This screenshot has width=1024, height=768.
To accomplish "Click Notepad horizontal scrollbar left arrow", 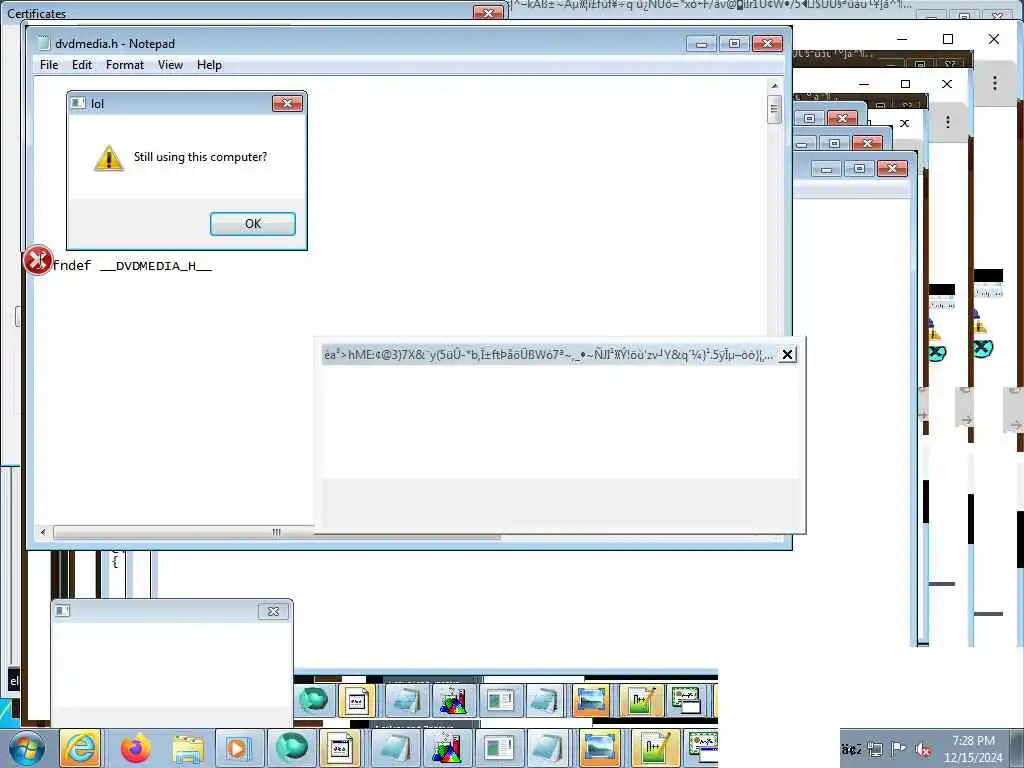I will [43, 532].
